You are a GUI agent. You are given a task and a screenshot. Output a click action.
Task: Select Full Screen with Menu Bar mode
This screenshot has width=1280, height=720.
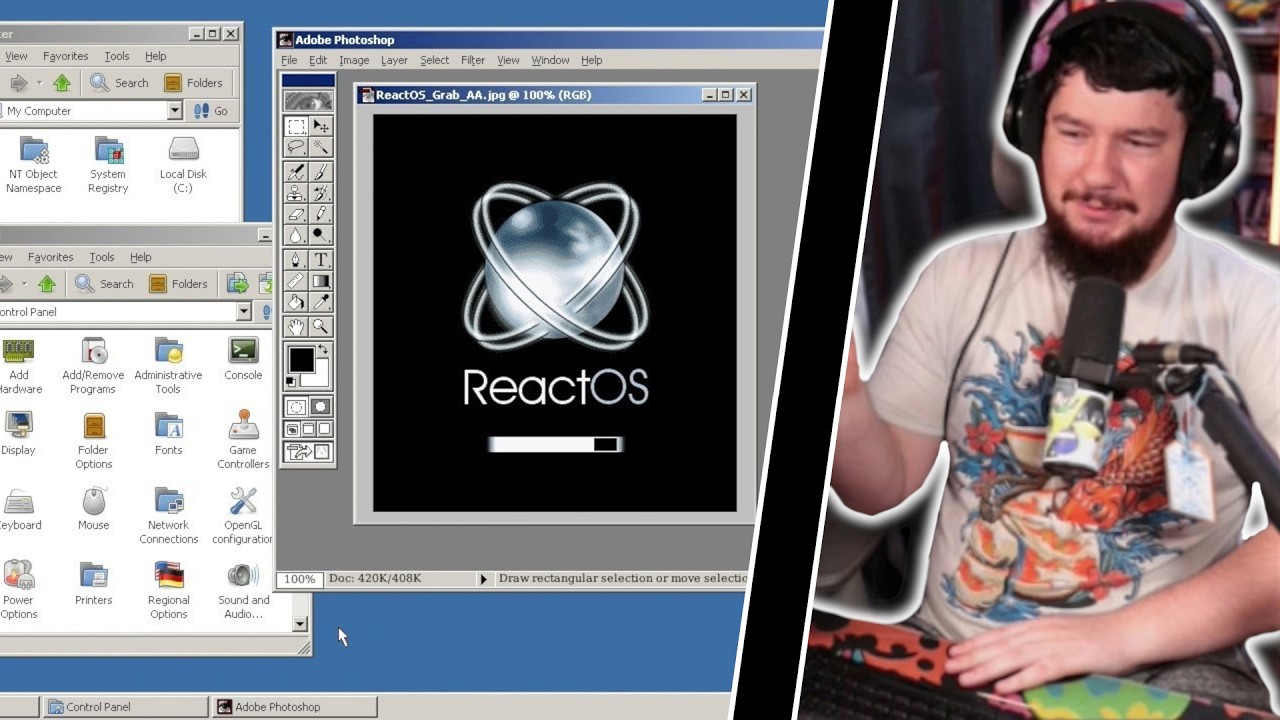point(308,429)
